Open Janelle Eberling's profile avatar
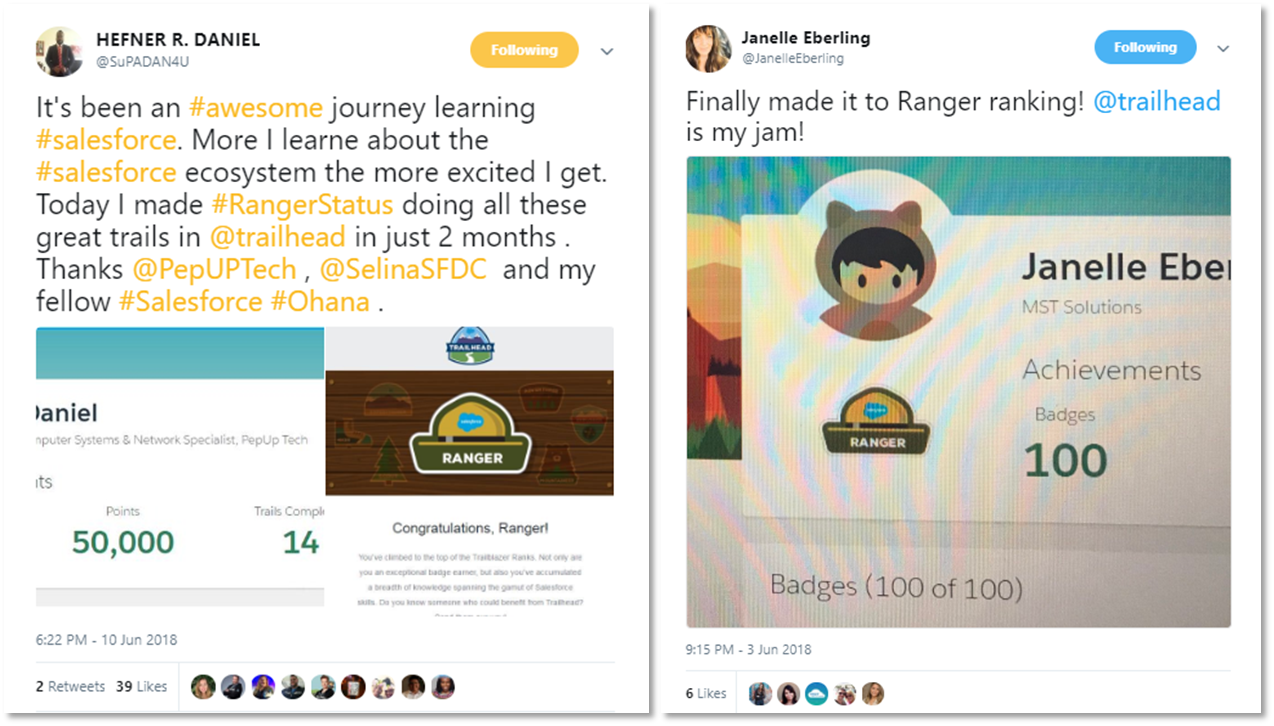1274x726 pixels. coord(708,48)
